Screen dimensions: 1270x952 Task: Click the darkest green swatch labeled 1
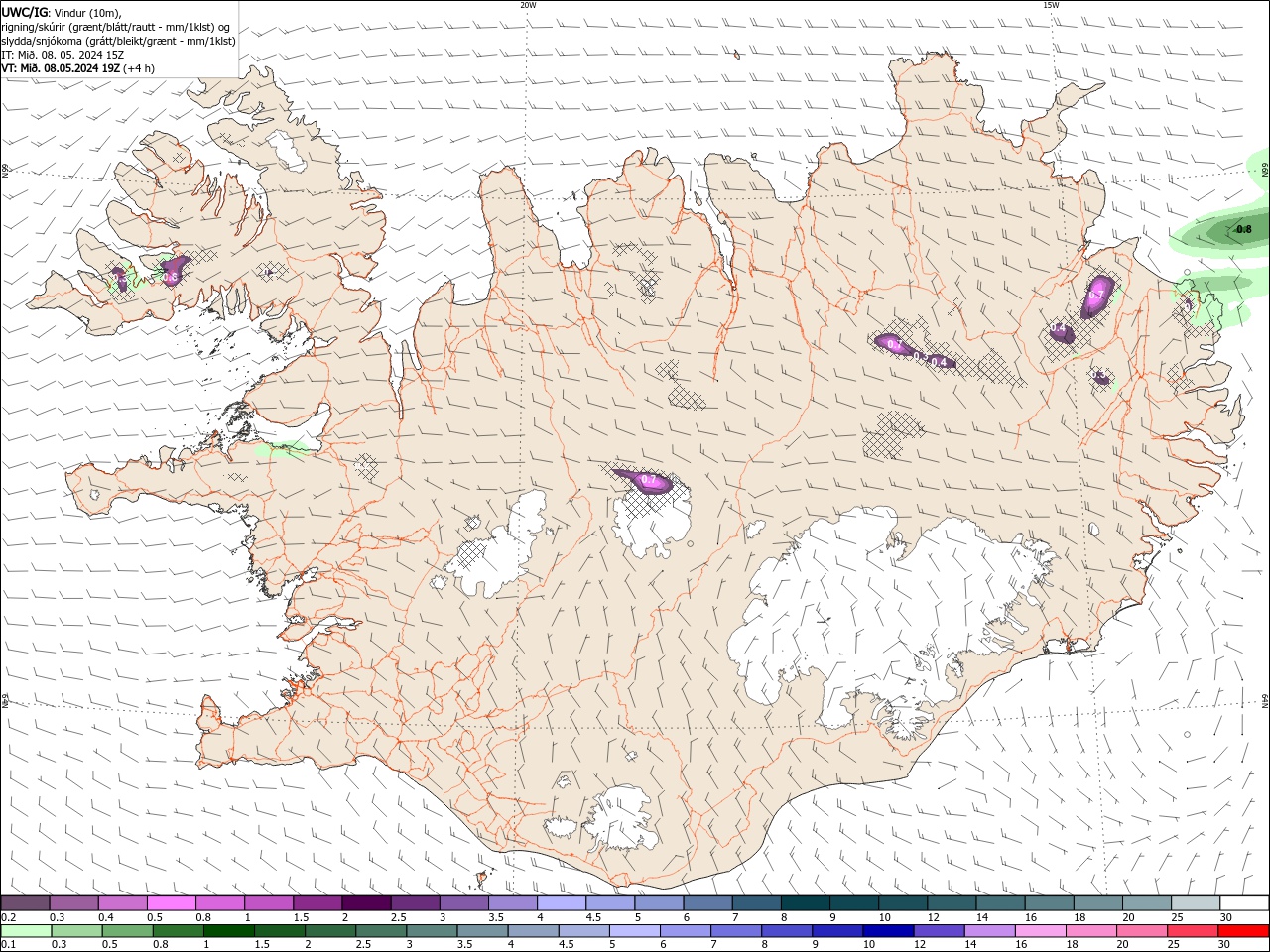pyautogui.click(x=229, y=931)
